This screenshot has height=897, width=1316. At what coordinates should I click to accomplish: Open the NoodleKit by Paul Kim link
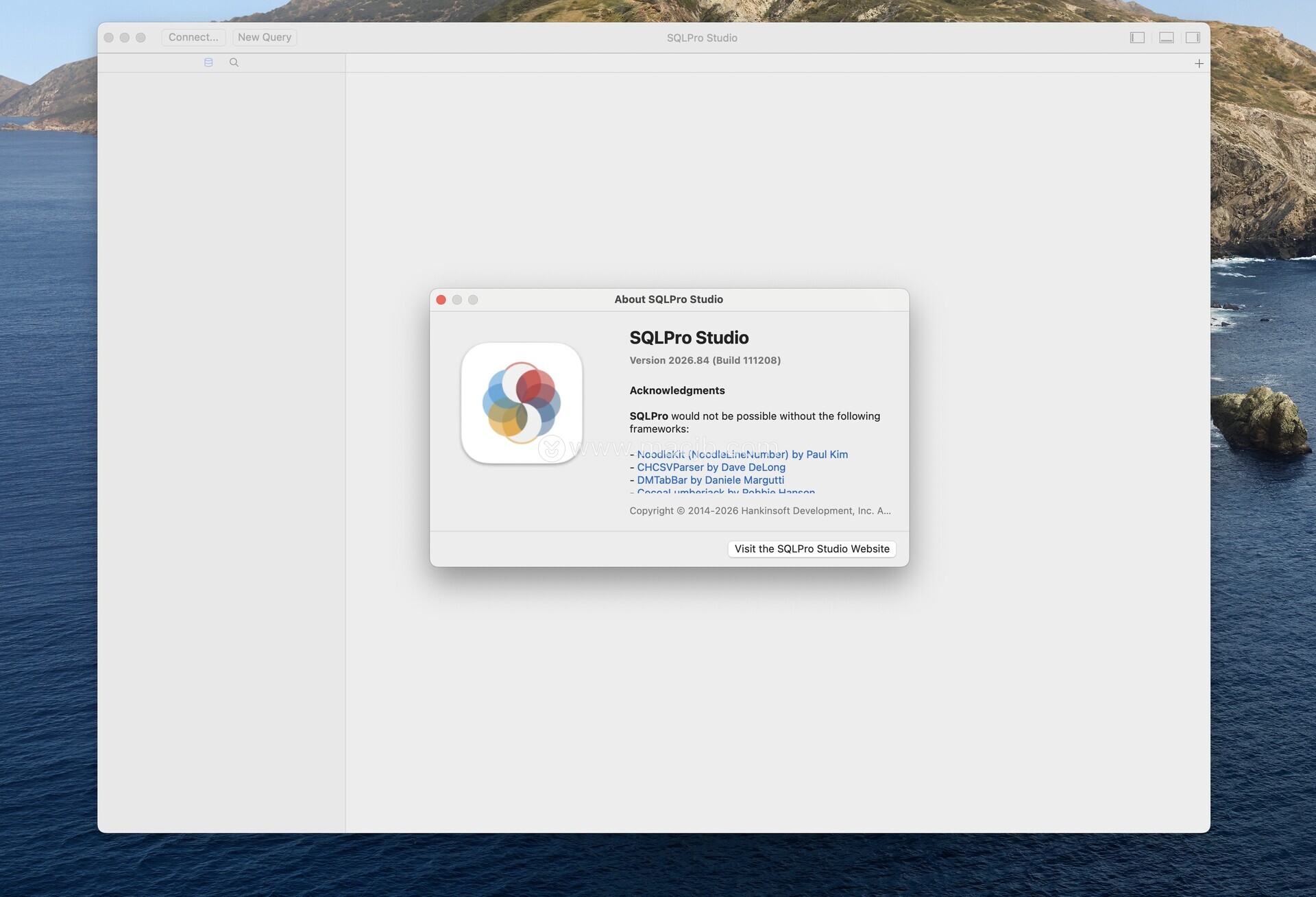click(742, 454)
